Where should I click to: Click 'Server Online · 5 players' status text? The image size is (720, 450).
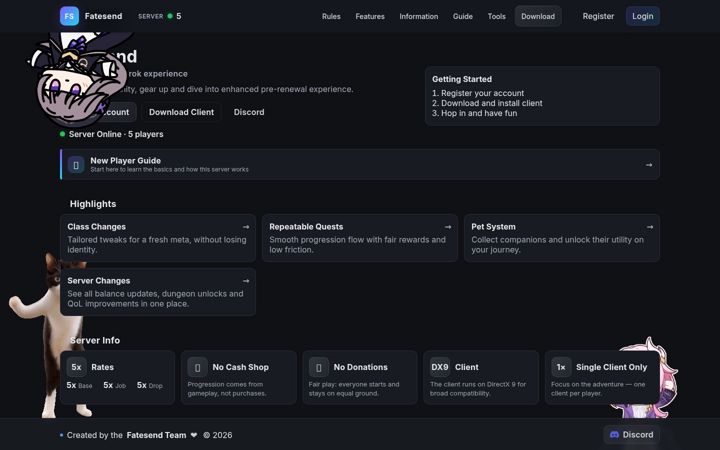pos(116,134)
